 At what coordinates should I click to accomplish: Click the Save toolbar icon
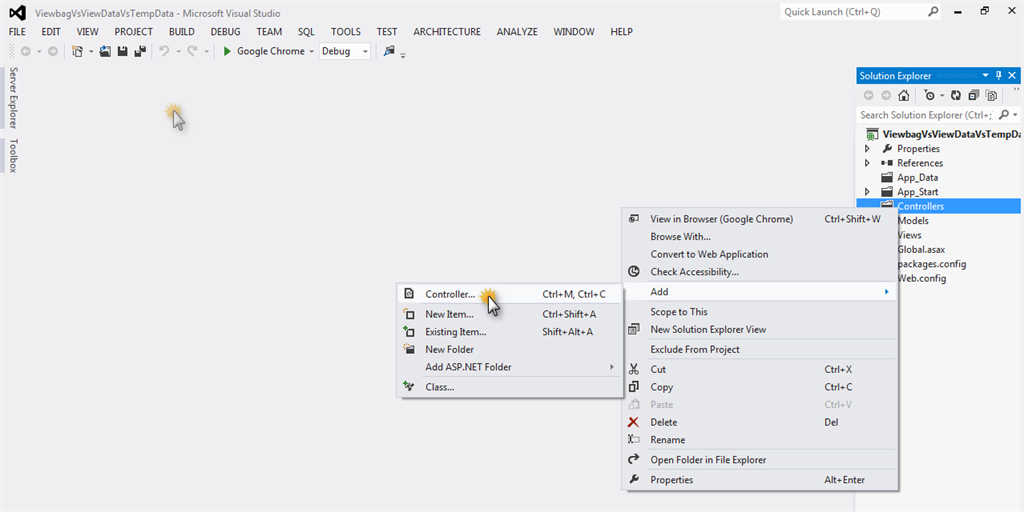(x=122, y=51)
